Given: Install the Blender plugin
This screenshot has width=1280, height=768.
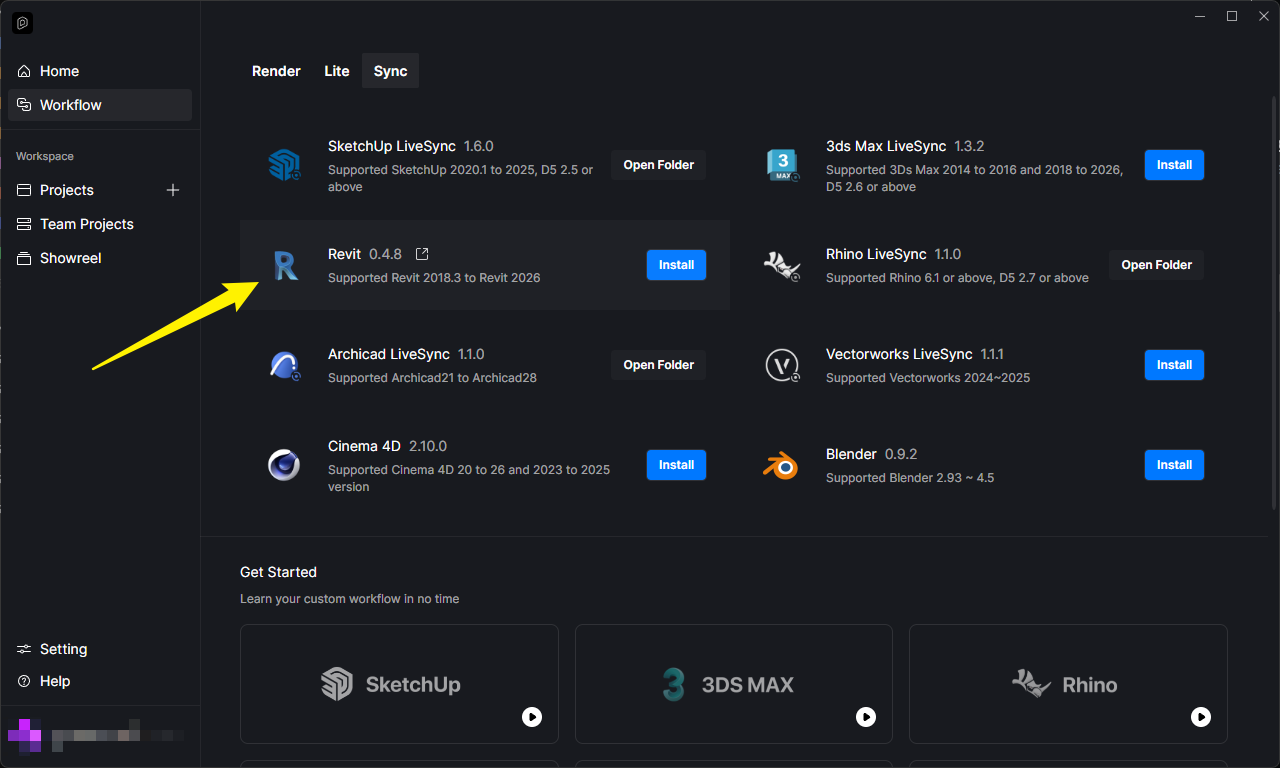Looking at the screenshot, I should click(1174, 465).
